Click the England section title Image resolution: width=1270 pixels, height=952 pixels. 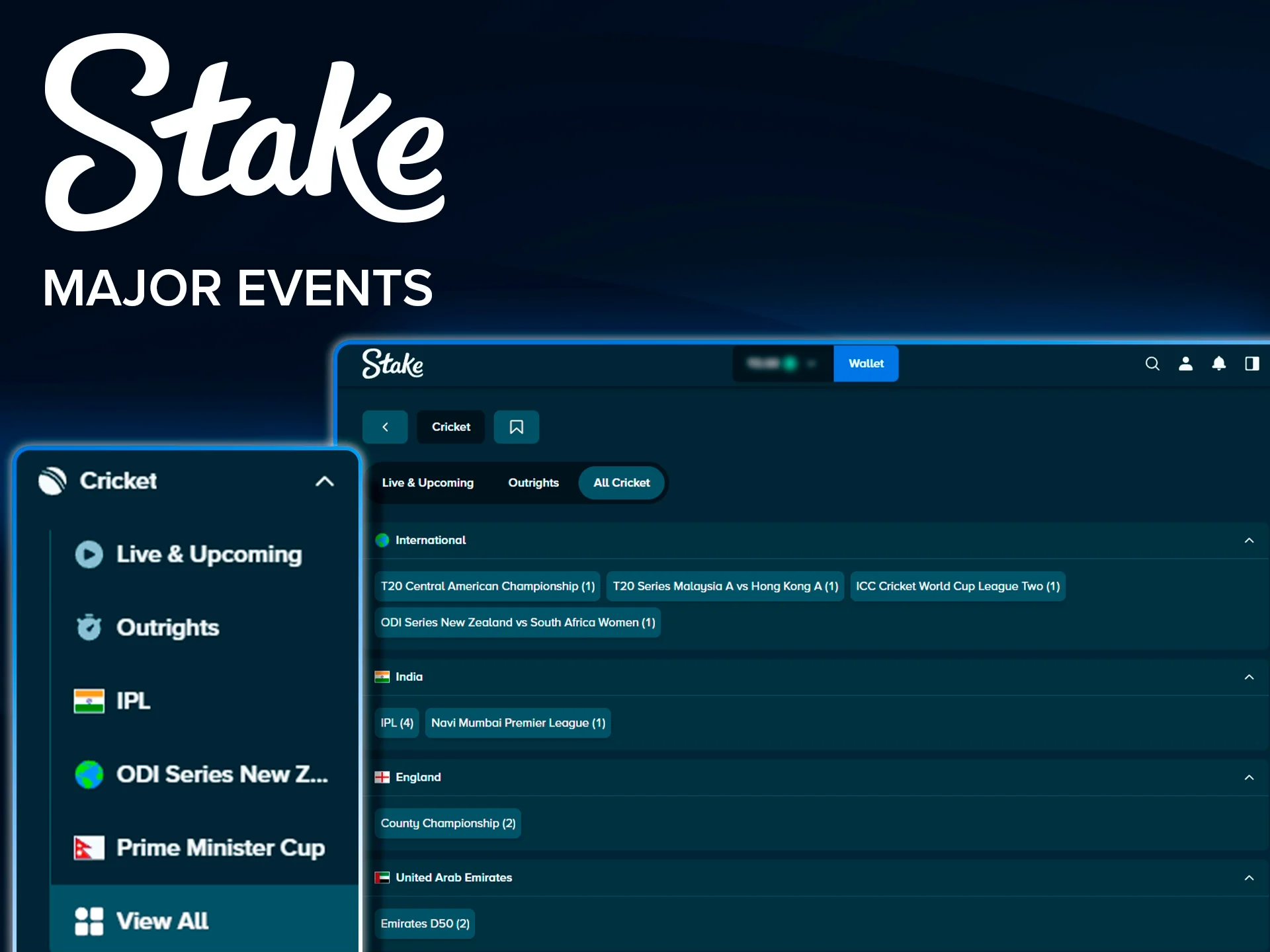click(x=418, y=777)
